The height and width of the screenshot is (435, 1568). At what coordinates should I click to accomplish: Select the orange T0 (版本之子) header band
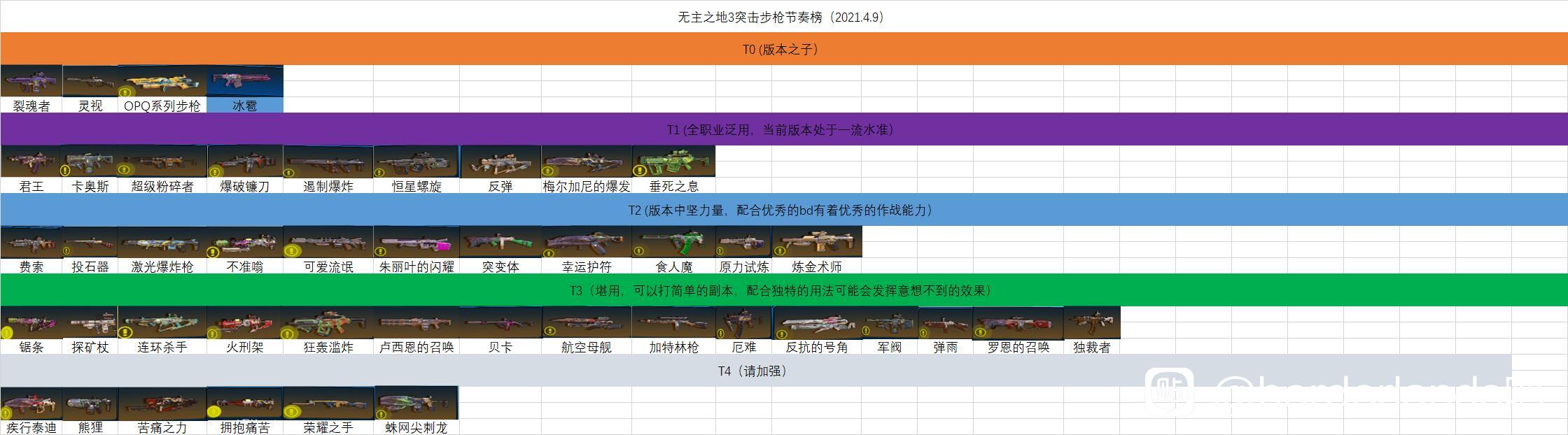point(784,49)
